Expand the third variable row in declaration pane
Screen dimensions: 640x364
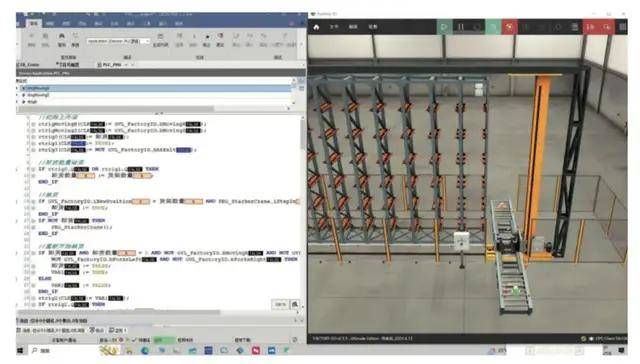24,102
